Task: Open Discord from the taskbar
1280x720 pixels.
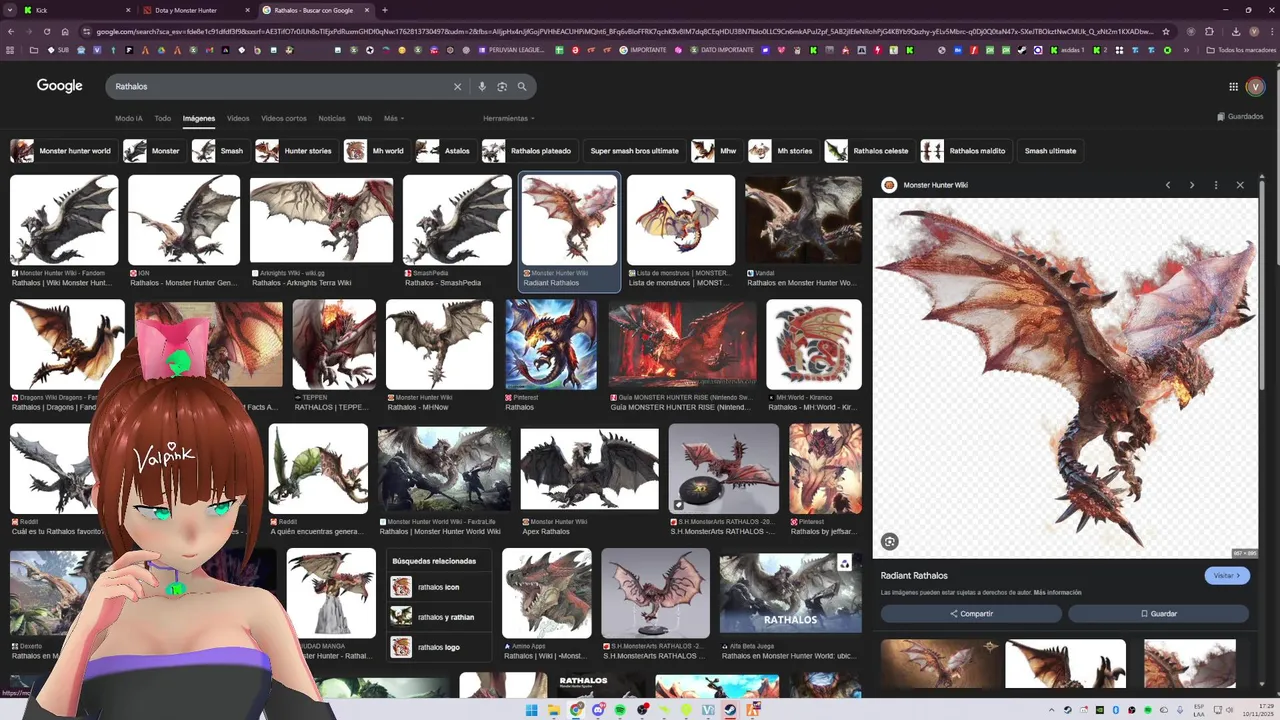Action: pos(598,710)
